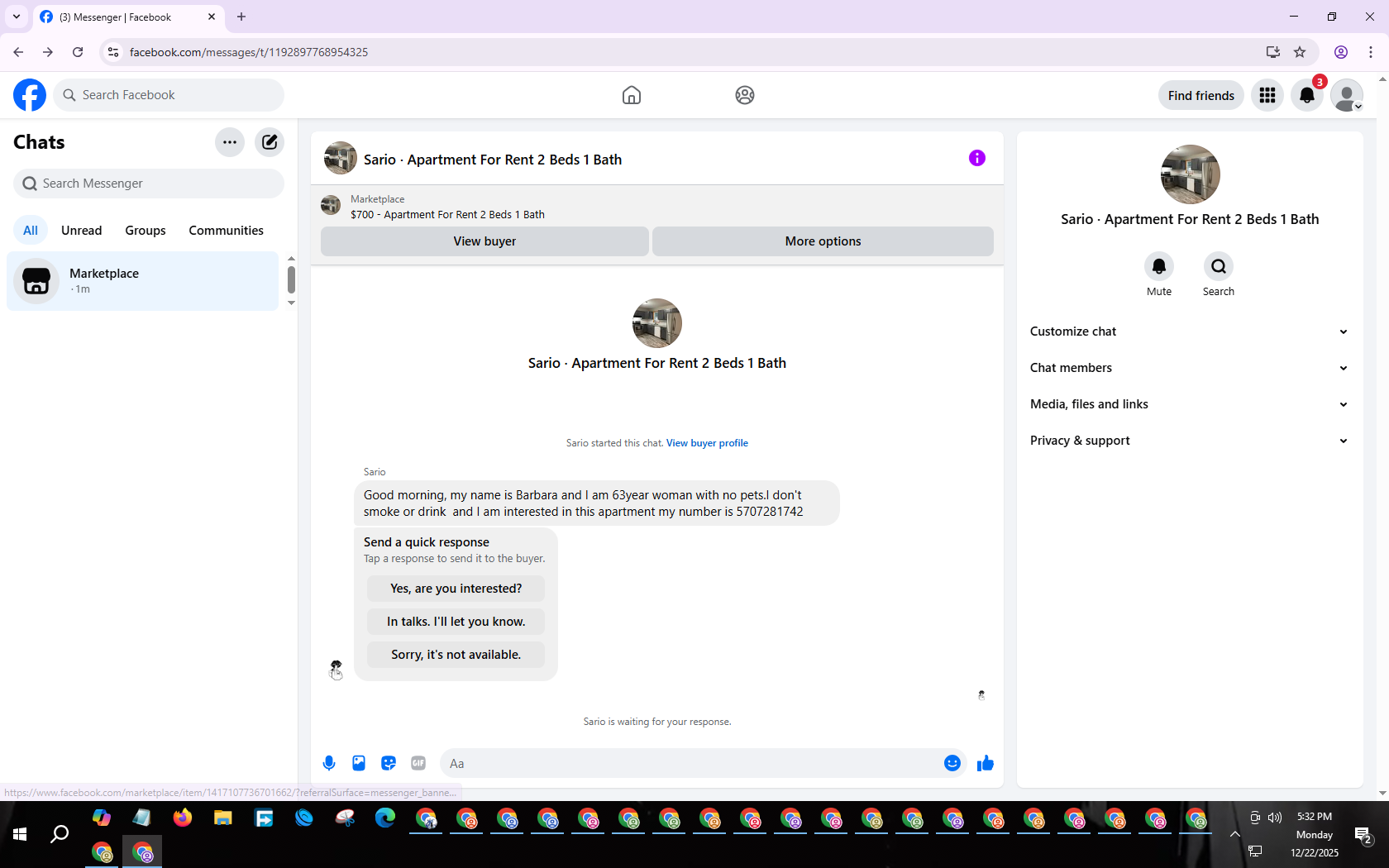Open account profile avatar menu
Screen dimensions: 1389x868
1347,95
